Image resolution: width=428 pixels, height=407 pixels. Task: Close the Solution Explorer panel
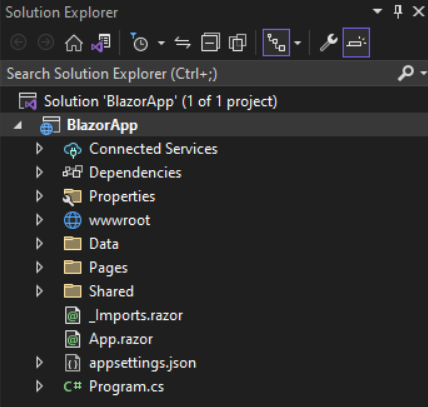point(418,12)
